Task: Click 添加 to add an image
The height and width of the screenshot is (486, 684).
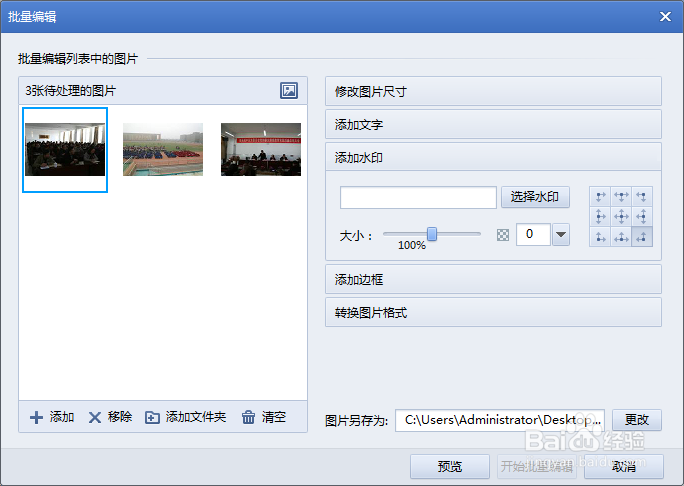Action: (52, 417)
